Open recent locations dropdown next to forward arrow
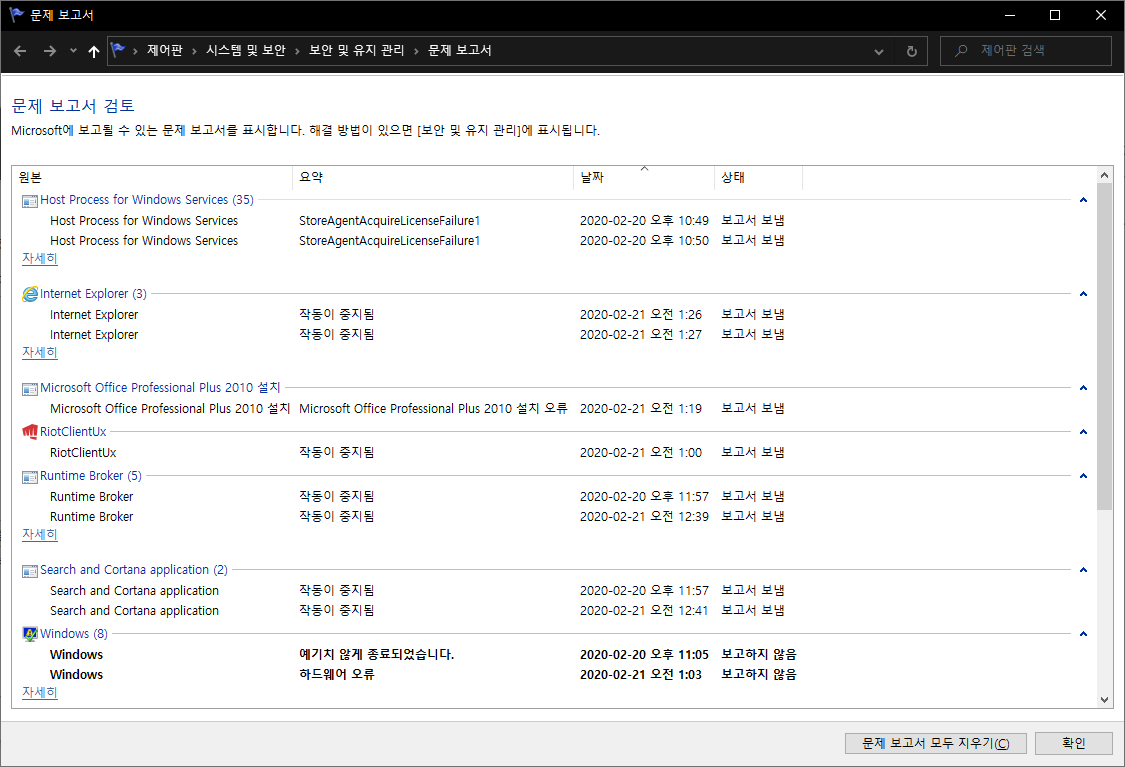This screenshot has height=767, width=1125. 73,51
